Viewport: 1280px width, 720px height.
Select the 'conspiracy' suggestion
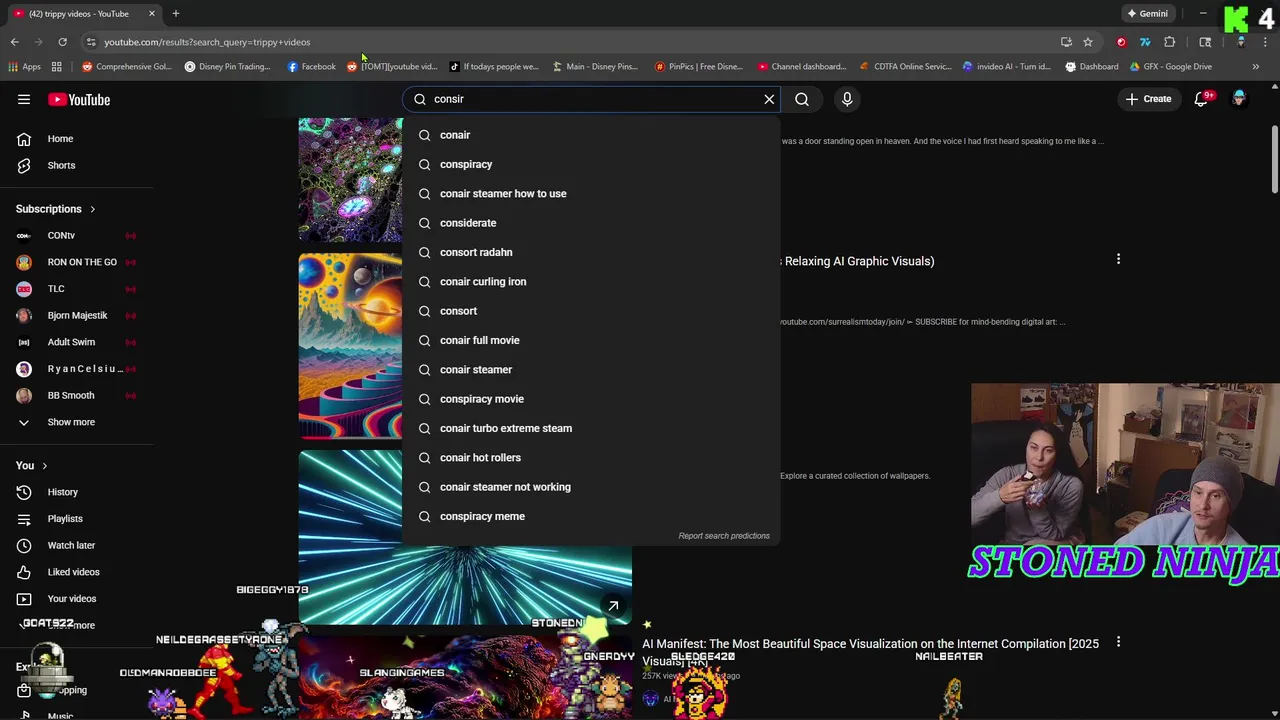pos(591,164)
